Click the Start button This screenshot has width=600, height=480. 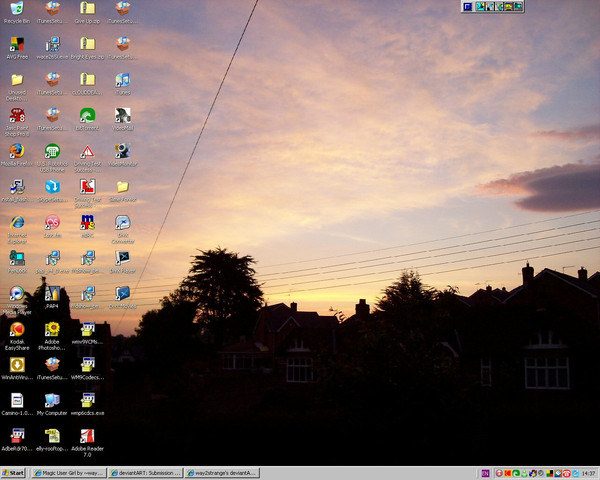coord(14,473)
